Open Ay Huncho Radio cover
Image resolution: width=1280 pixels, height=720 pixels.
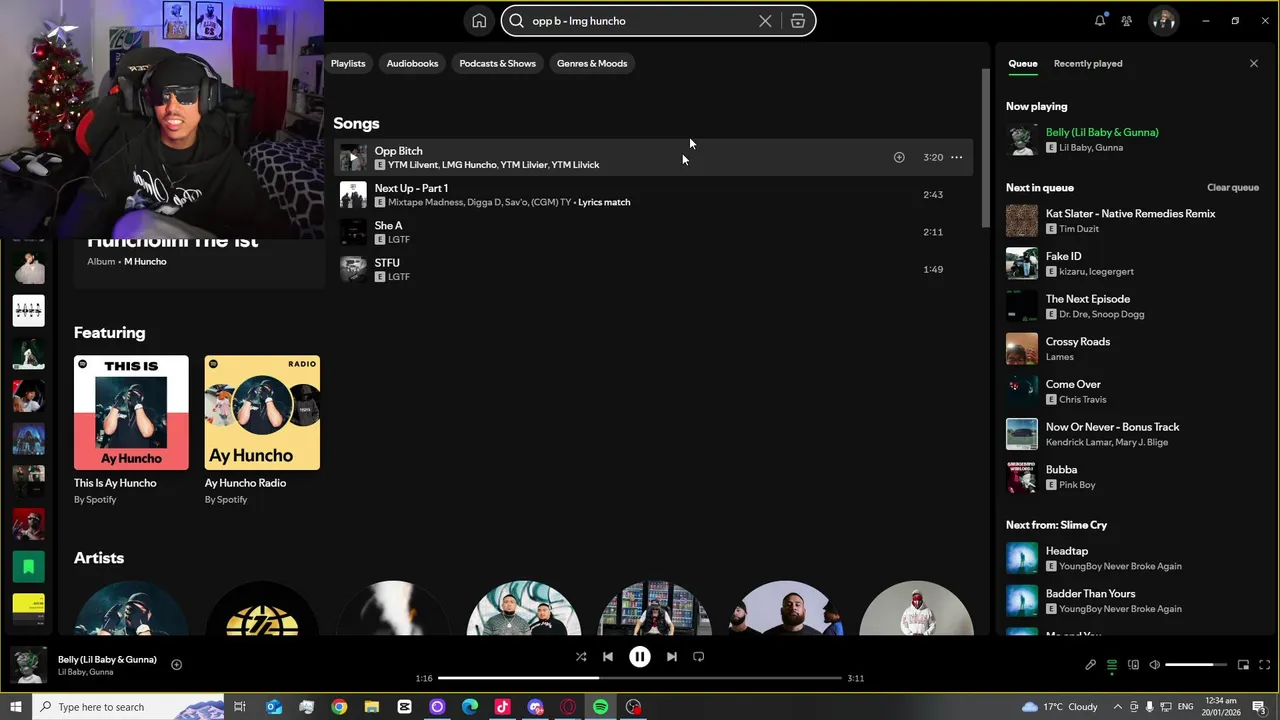pos(262,412)
